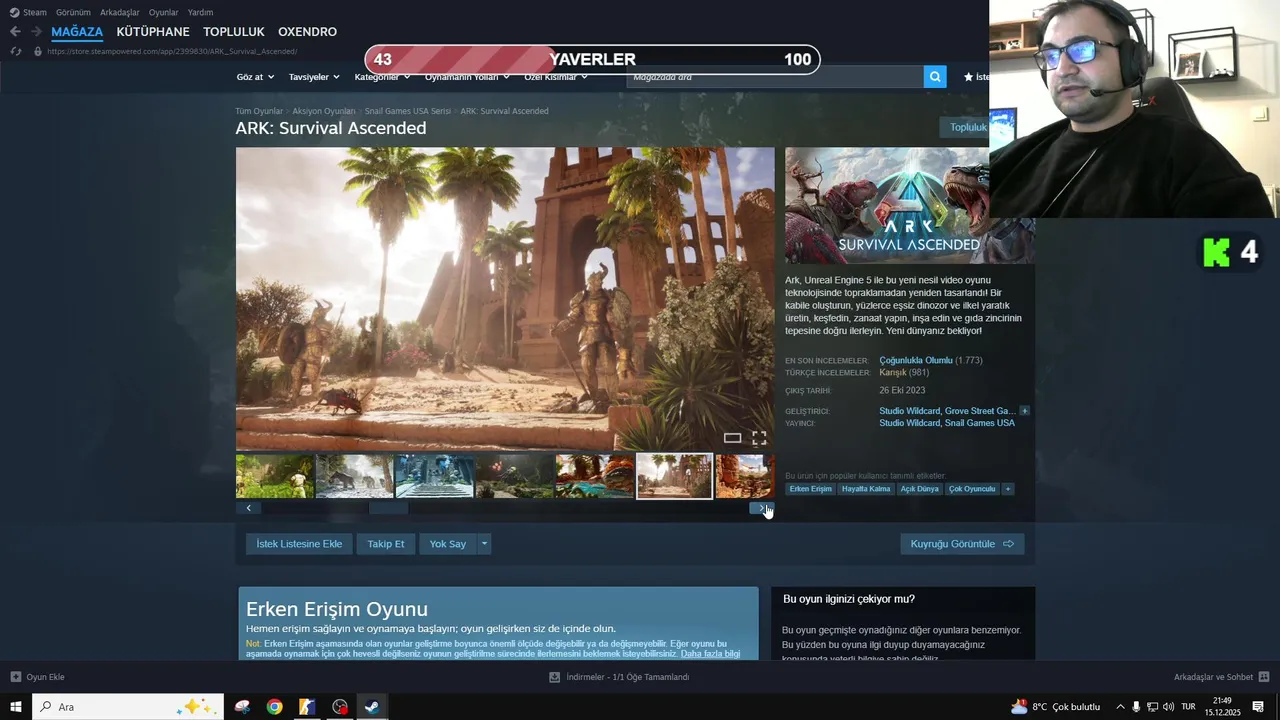Open the Topluluk hub button

tap(964, 127)
